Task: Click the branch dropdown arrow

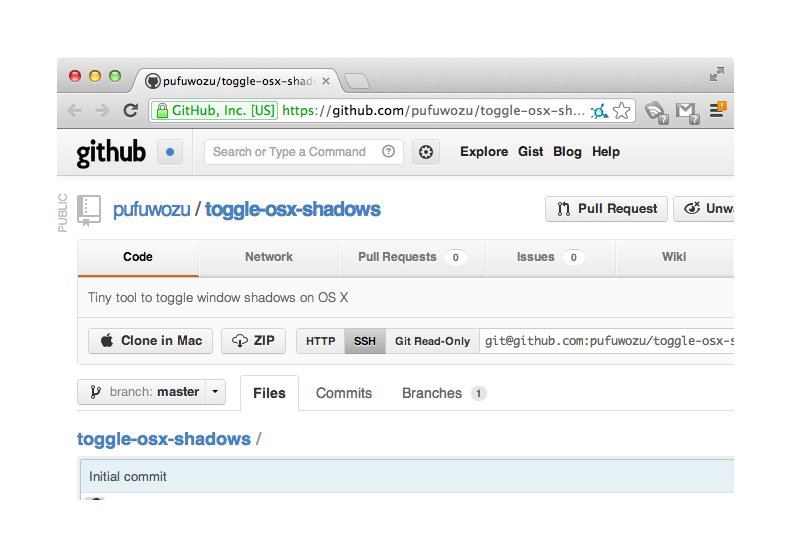Action: (x=215, y=392)
